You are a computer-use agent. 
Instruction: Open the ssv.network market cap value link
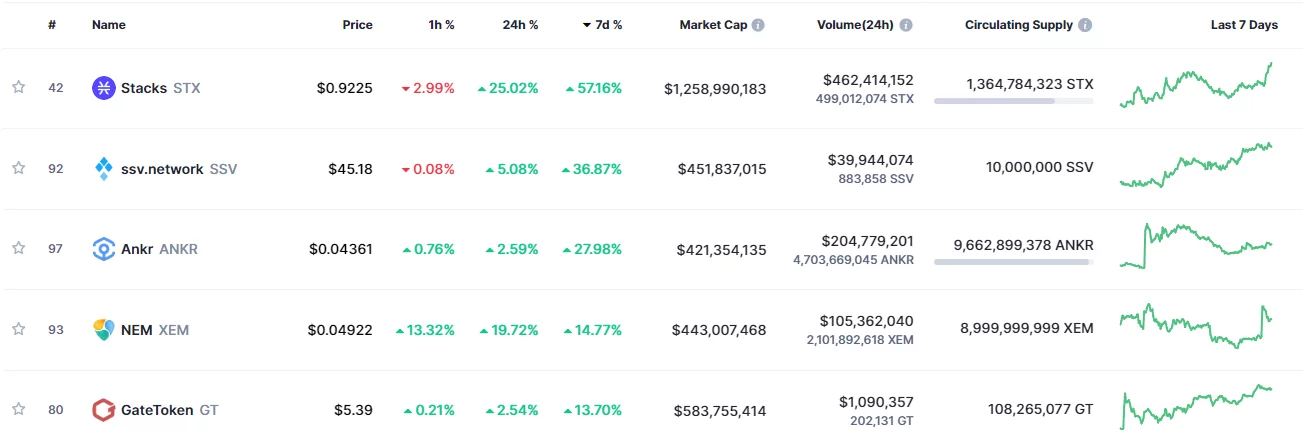point(722,168)
